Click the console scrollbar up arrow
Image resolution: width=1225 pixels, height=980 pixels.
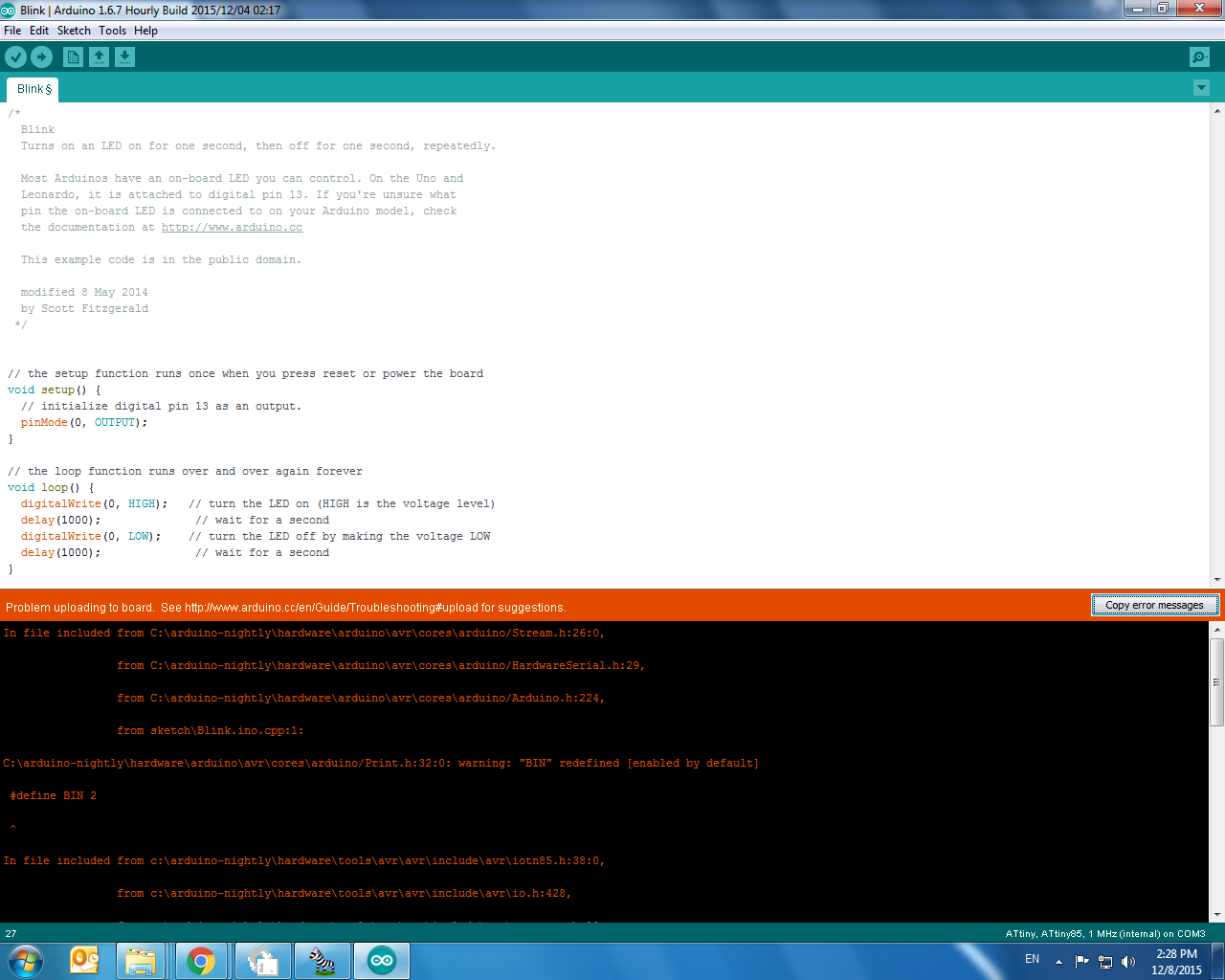[1217, 629]
